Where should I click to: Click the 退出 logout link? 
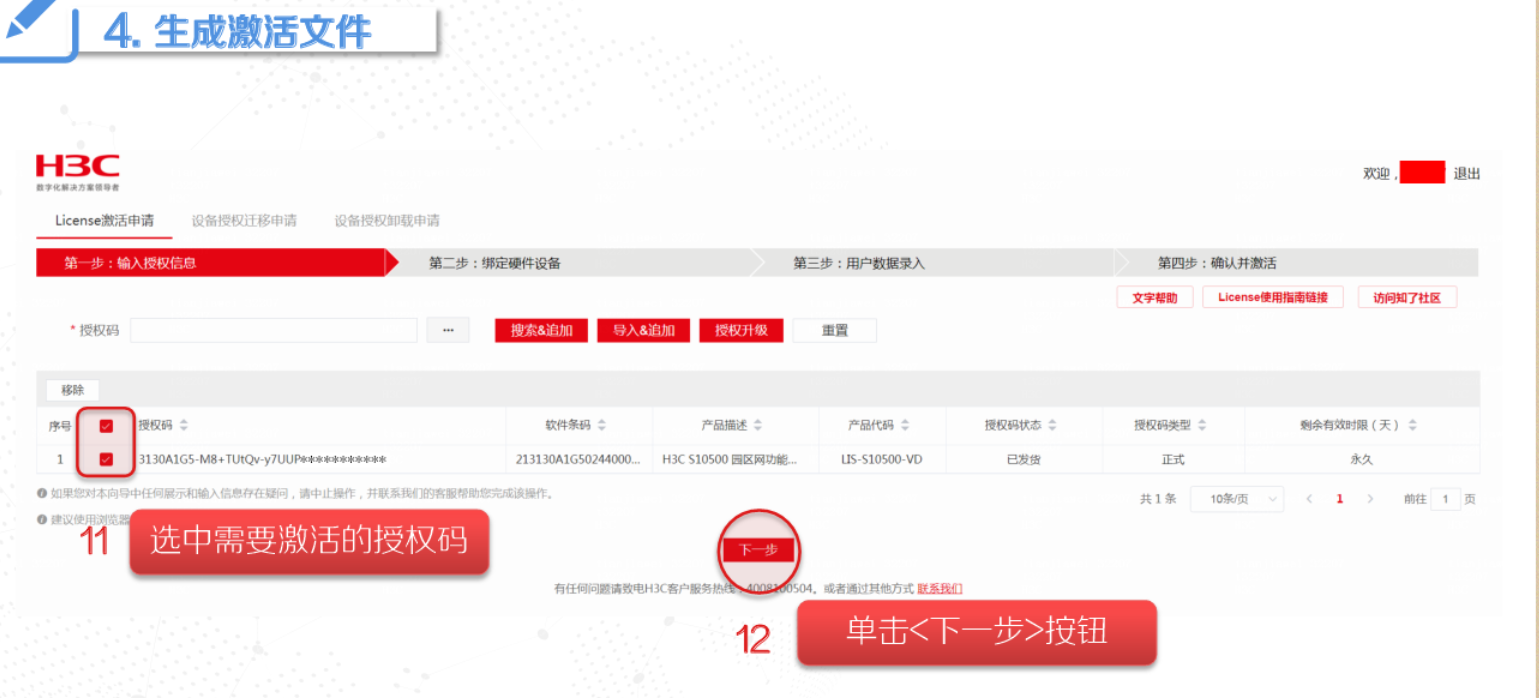[x=1466, y=174]
